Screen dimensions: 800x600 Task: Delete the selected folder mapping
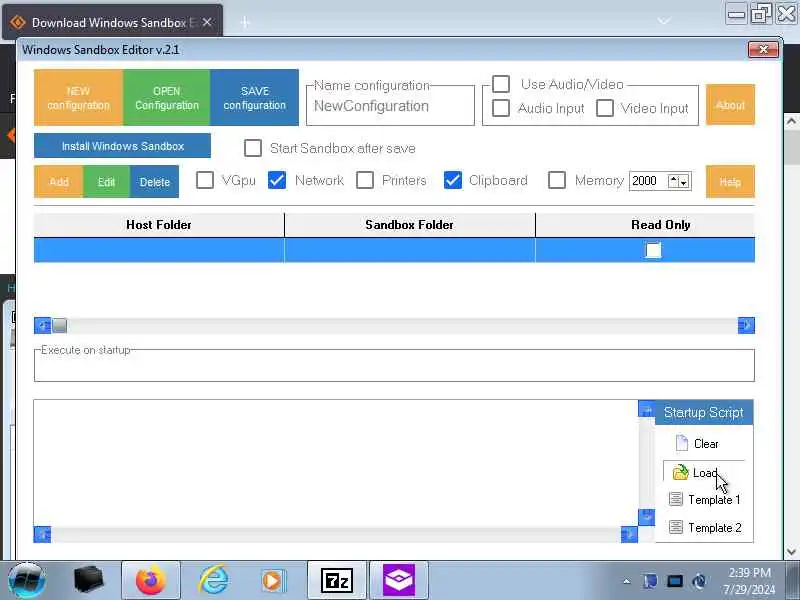(155, 182)
